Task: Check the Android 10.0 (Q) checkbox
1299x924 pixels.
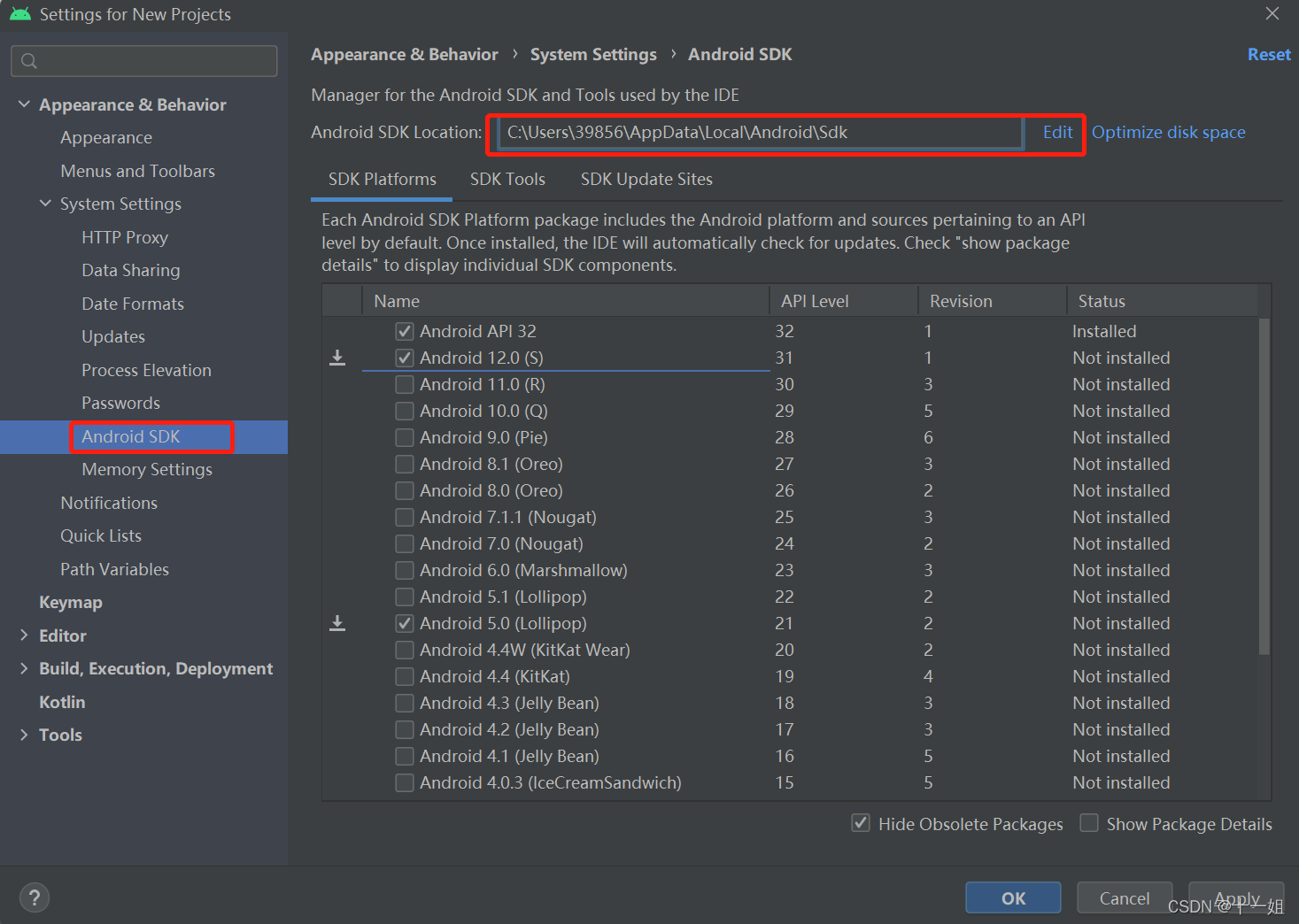Action: (x=405, y=411)
